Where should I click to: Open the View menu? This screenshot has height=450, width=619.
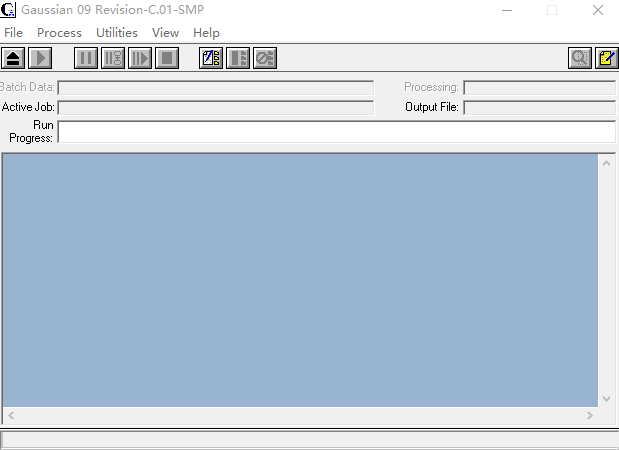point(165,33)
